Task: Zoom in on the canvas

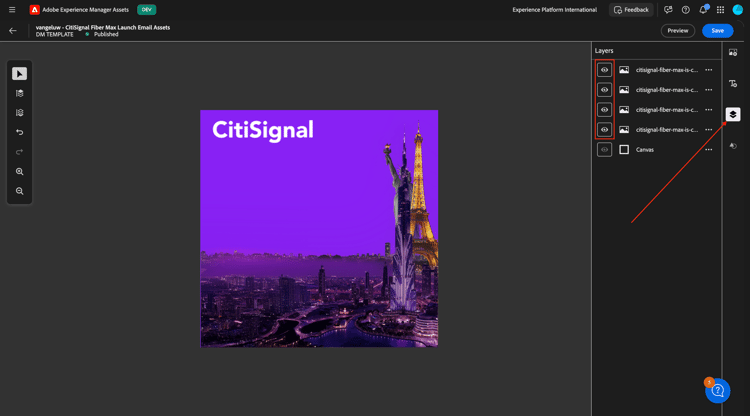Action: click(x=20, y=171)
